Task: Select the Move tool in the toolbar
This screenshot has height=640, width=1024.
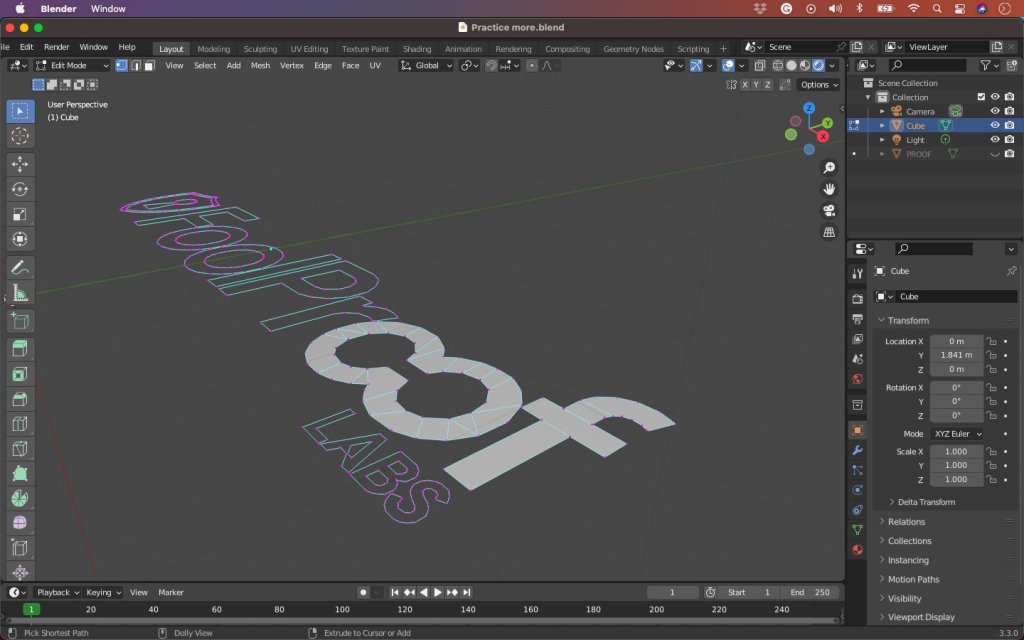Action: 20,164
